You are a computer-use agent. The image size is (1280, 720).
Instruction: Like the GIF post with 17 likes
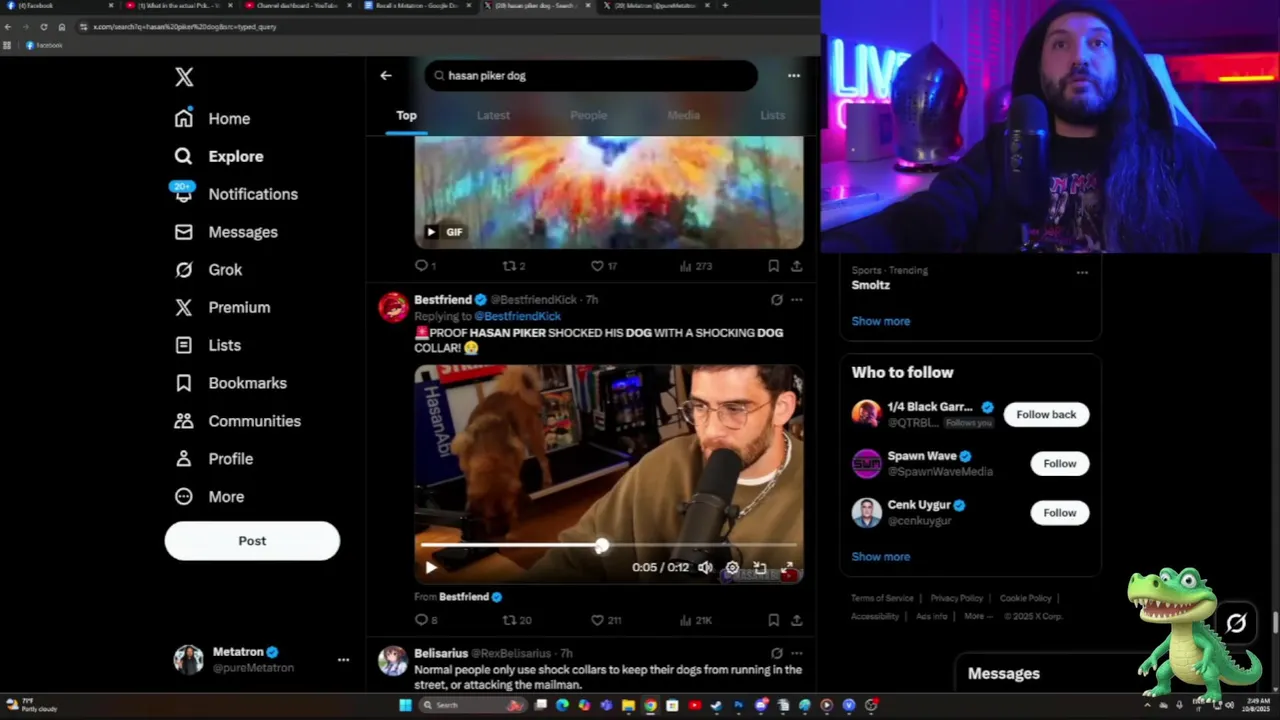click(x=597, y=266)
